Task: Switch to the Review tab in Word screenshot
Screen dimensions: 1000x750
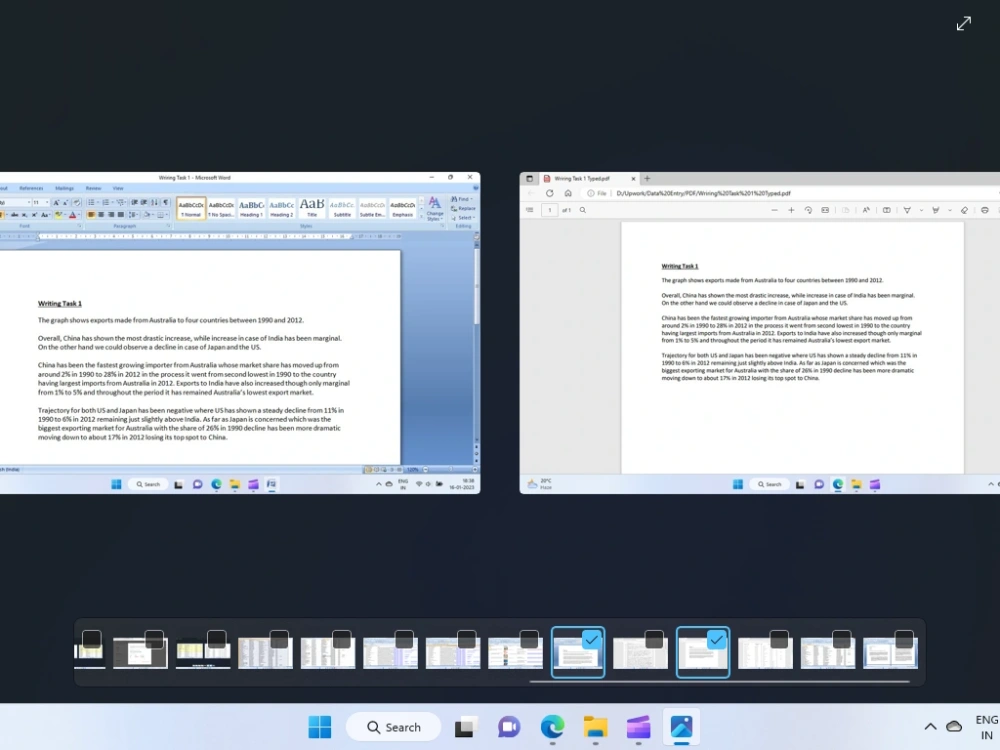Action: pos(94,188)
